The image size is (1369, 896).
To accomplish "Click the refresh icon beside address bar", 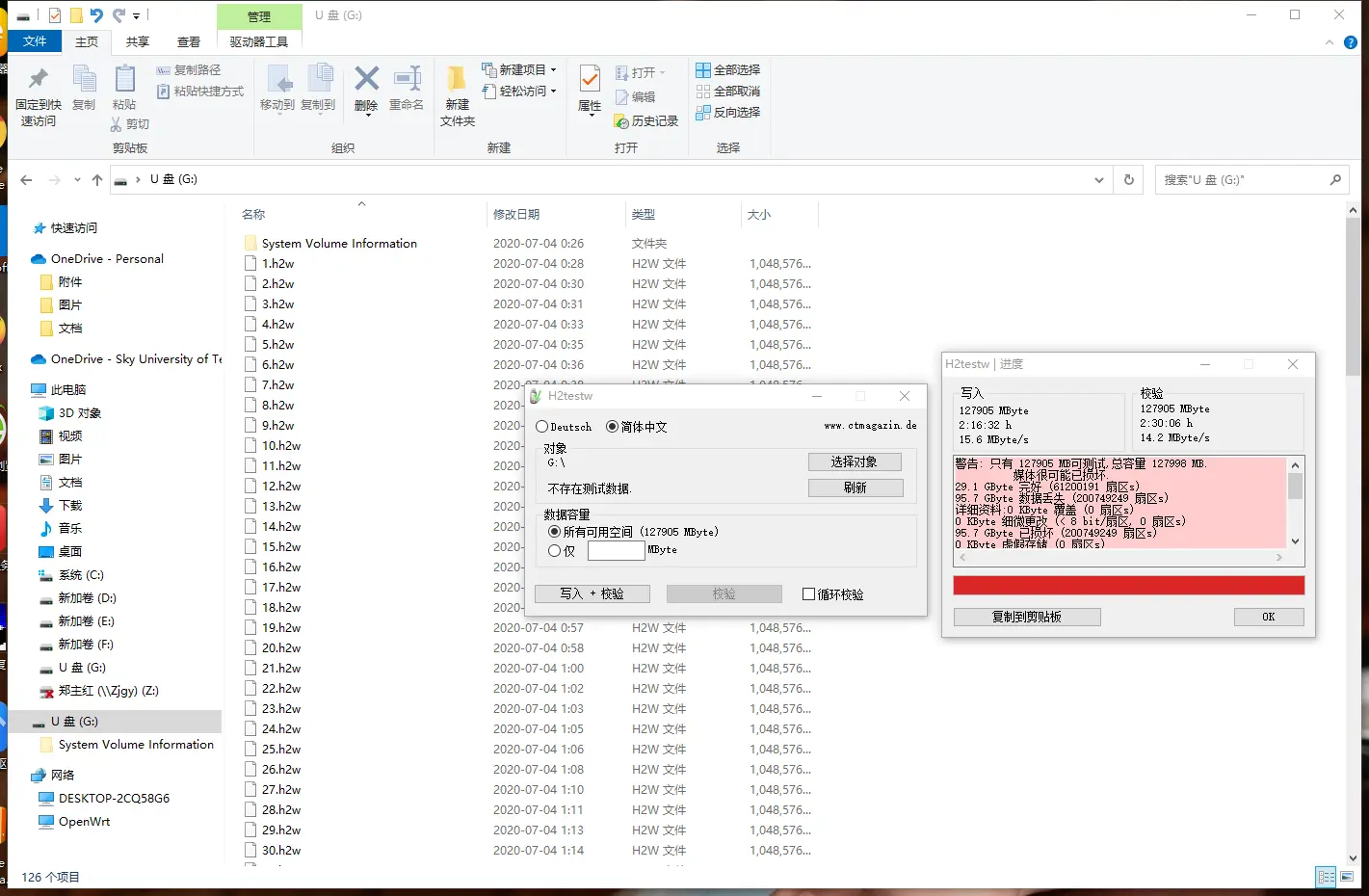I will click(x=1129, y=180).
